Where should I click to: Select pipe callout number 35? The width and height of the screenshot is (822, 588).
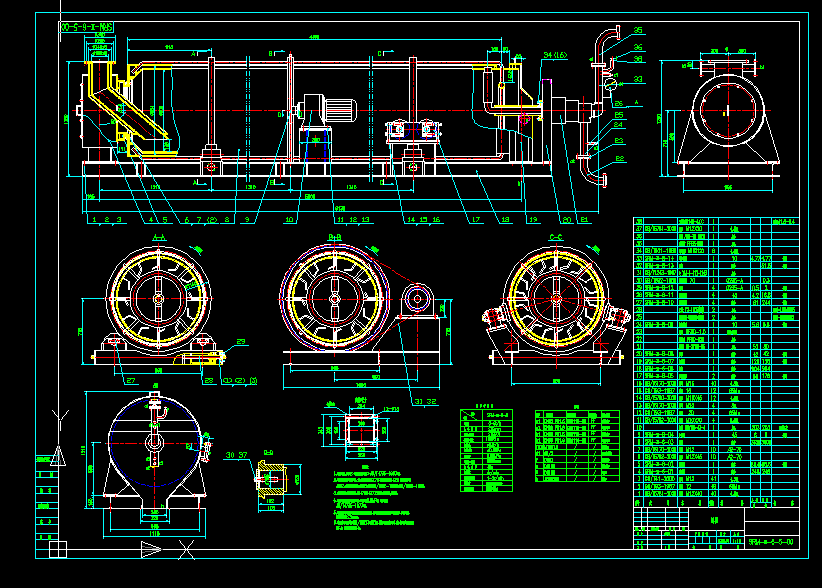[x=638, y=30]
